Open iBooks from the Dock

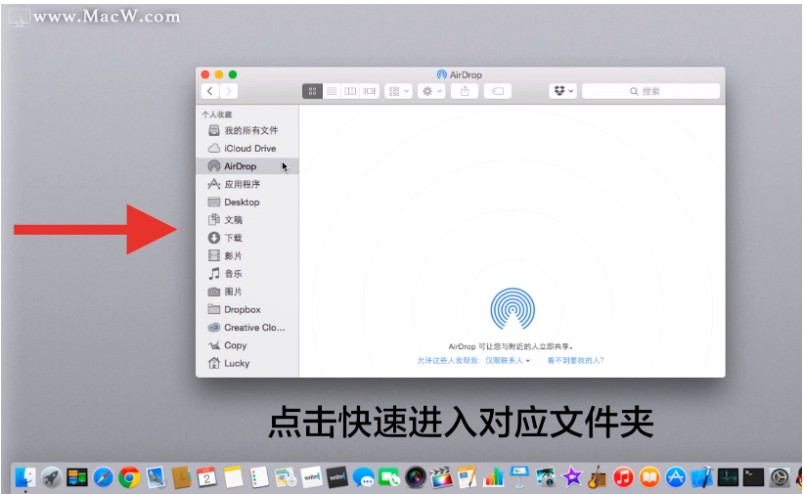650,478
